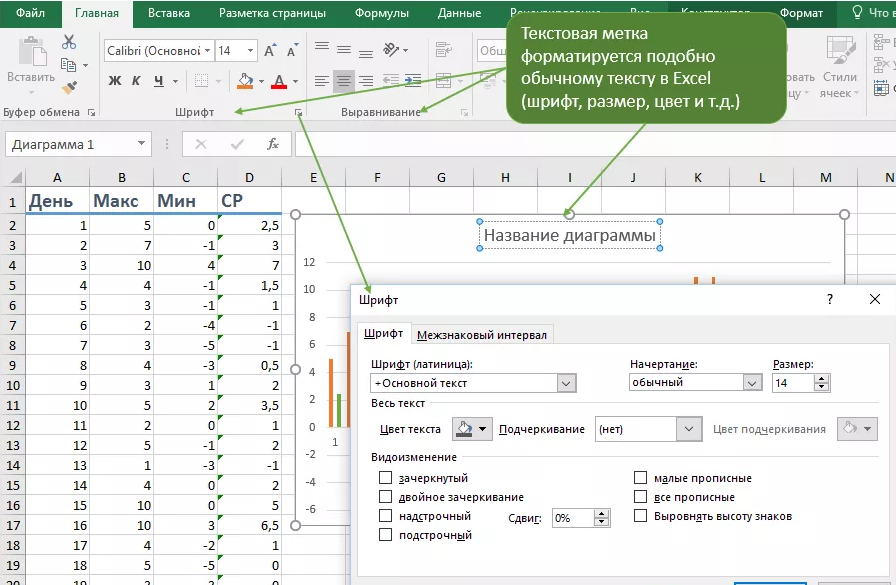Open the Цвет текста color picker

click(x=472, y=428)
